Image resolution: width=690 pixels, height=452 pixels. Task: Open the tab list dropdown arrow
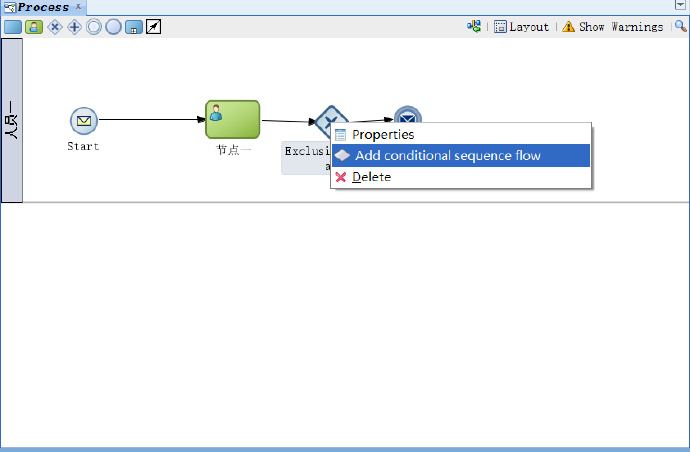pos(680,5)
